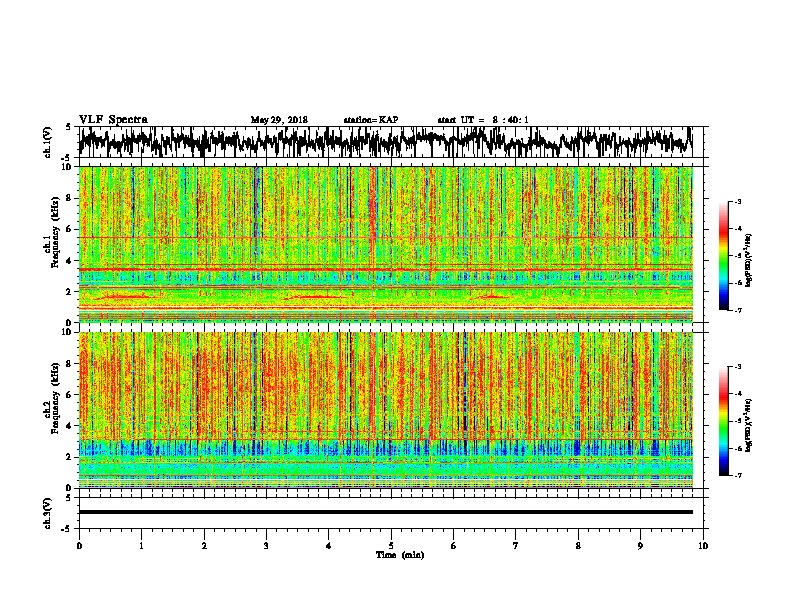Click time axis tick label 8
792x612 pixels.
point(578,546)
